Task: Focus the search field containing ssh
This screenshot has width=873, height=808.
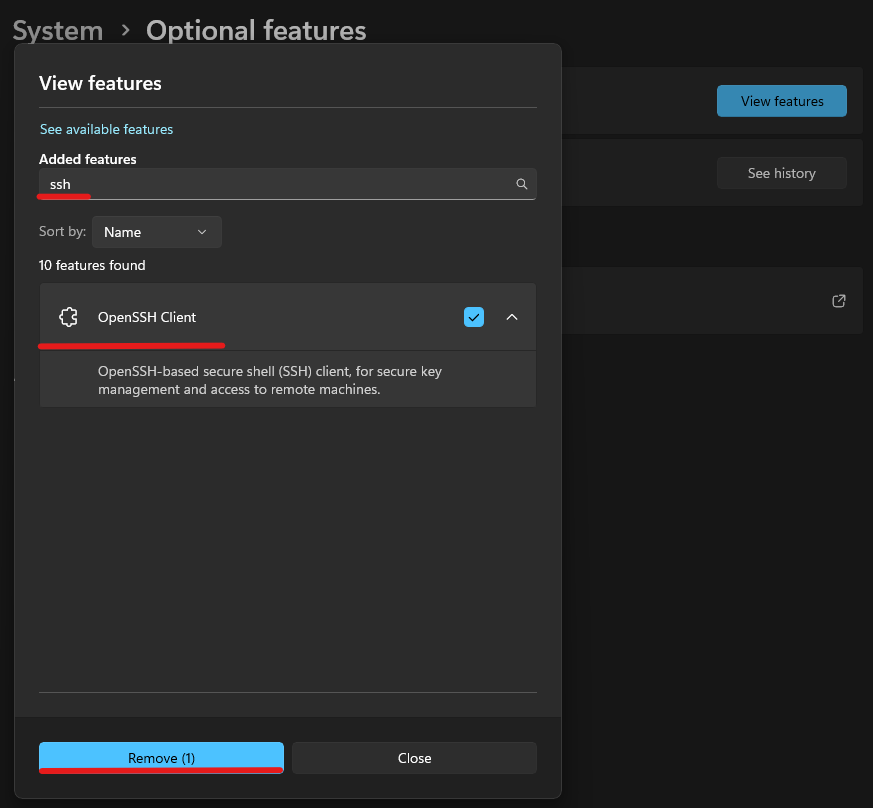Action: [280, 184]
